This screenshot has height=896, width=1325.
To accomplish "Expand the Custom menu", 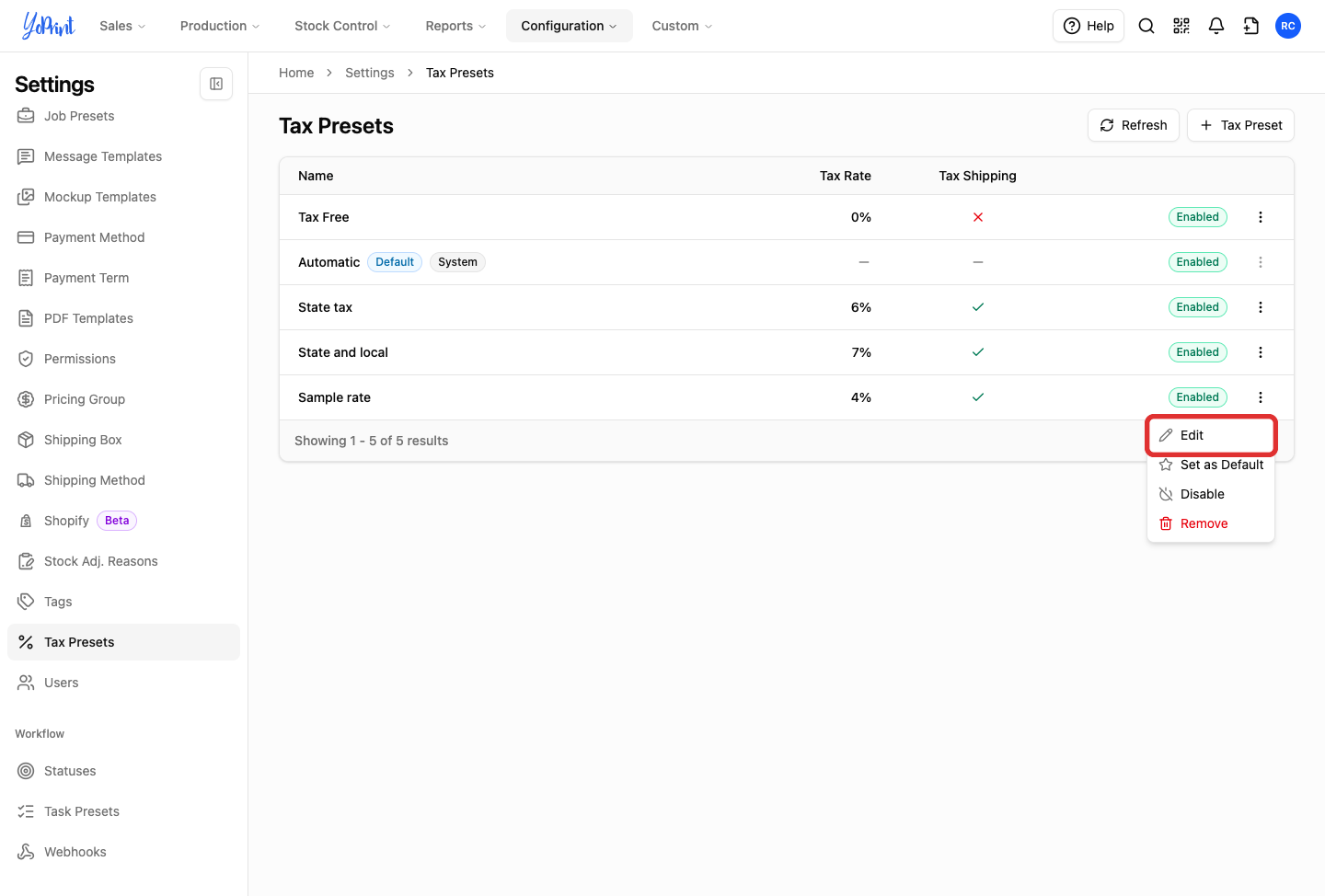I will (682, 26).
